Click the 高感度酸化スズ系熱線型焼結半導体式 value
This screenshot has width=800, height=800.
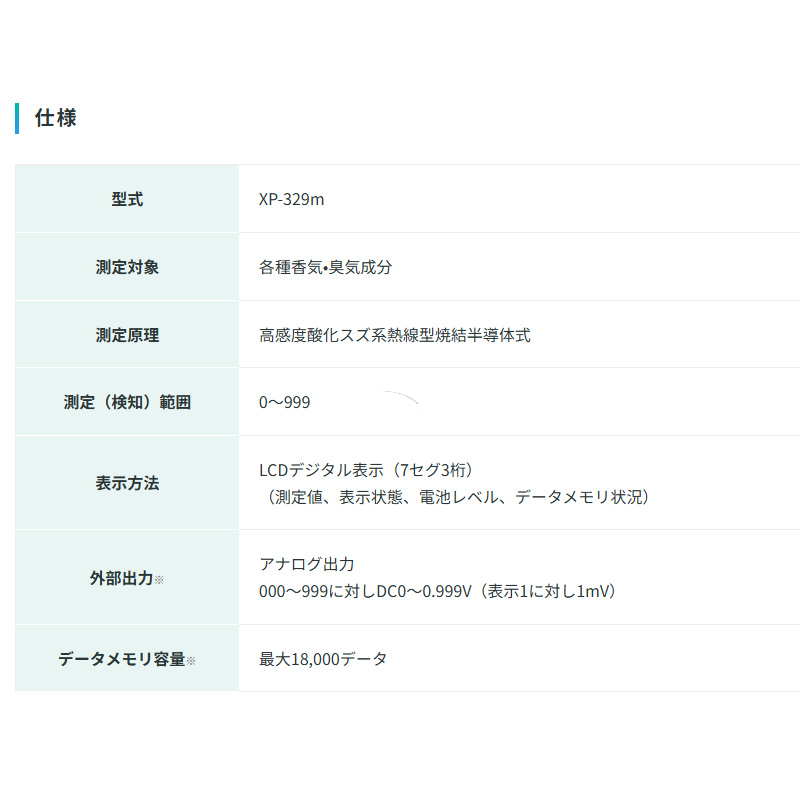coord(394,335)
